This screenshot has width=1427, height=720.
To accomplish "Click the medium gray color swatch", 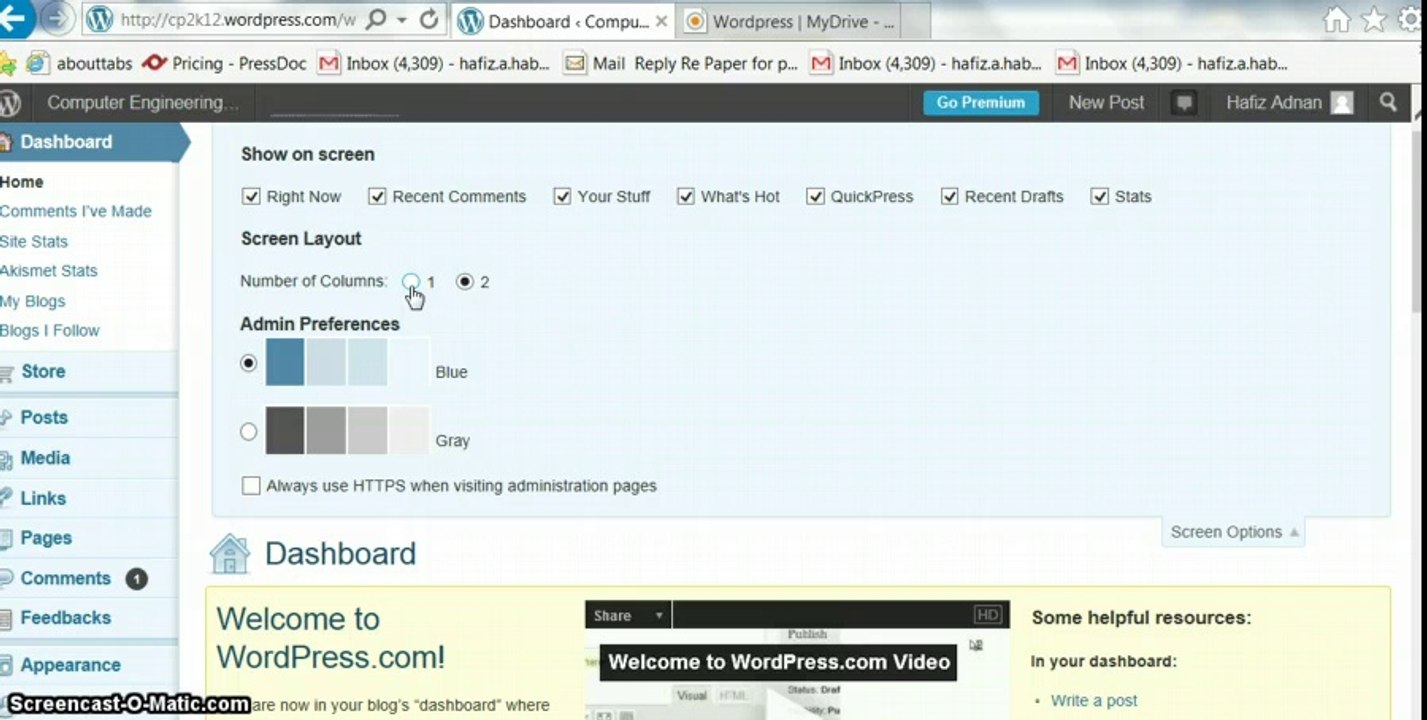I will pyautogui.click(x=326, y=430).
